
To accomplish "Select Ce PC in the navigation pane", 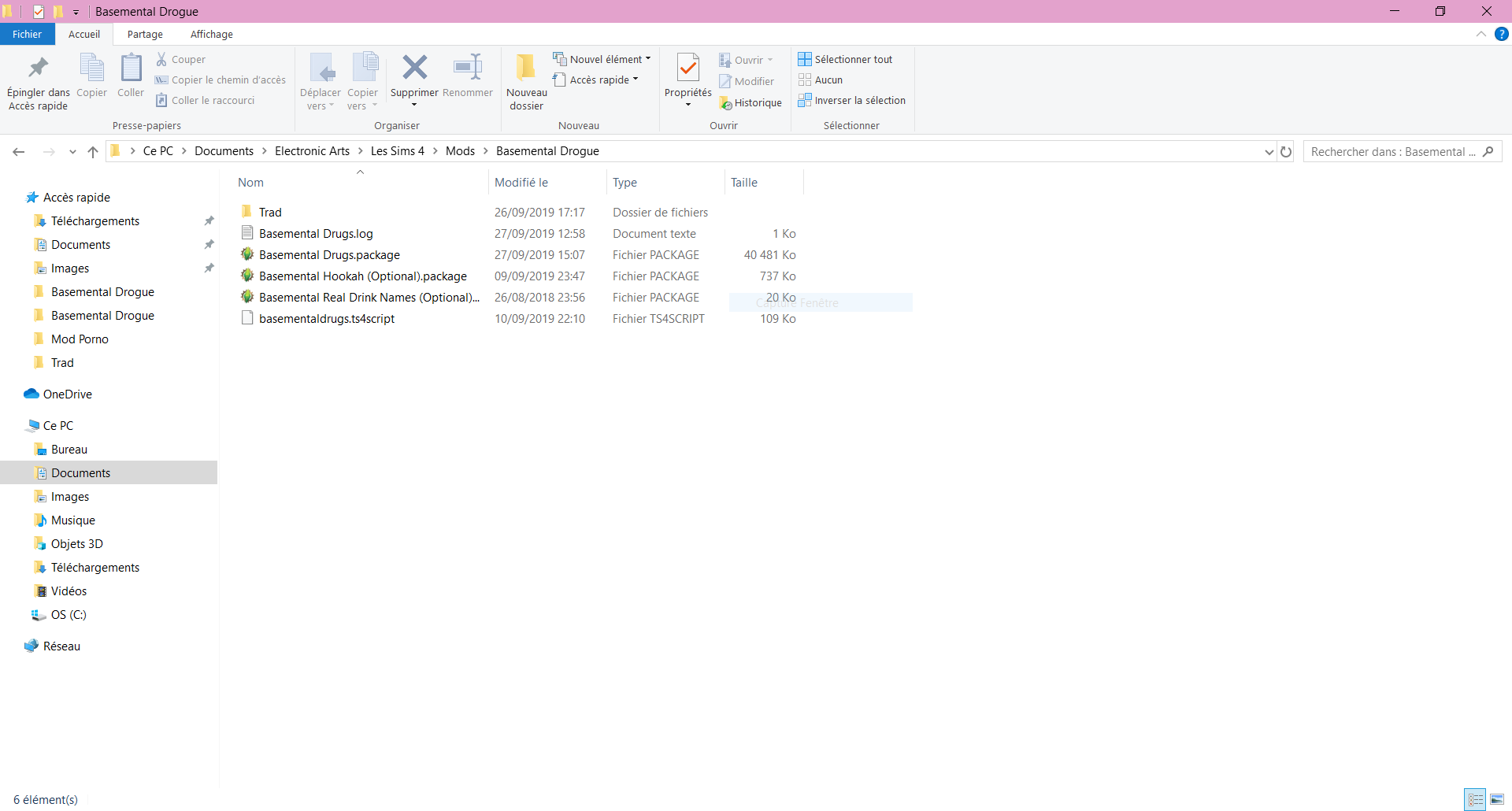I will click(x=57, y=425).
